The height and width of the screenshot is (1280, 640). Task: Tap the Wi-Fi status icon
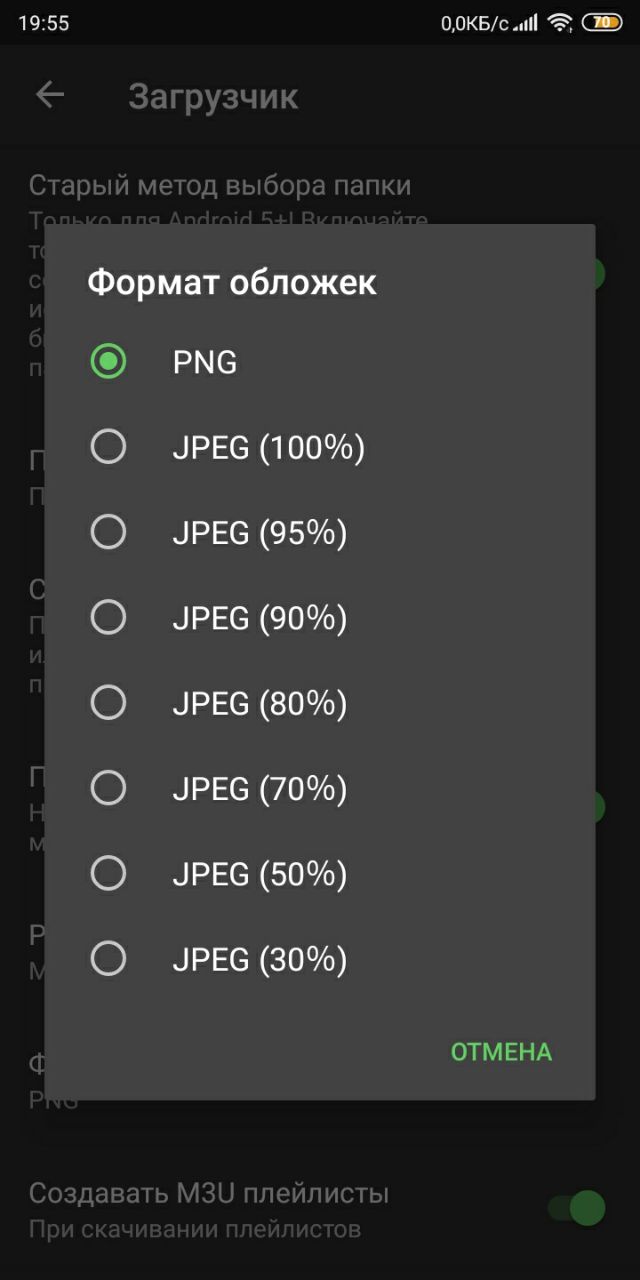560,22
